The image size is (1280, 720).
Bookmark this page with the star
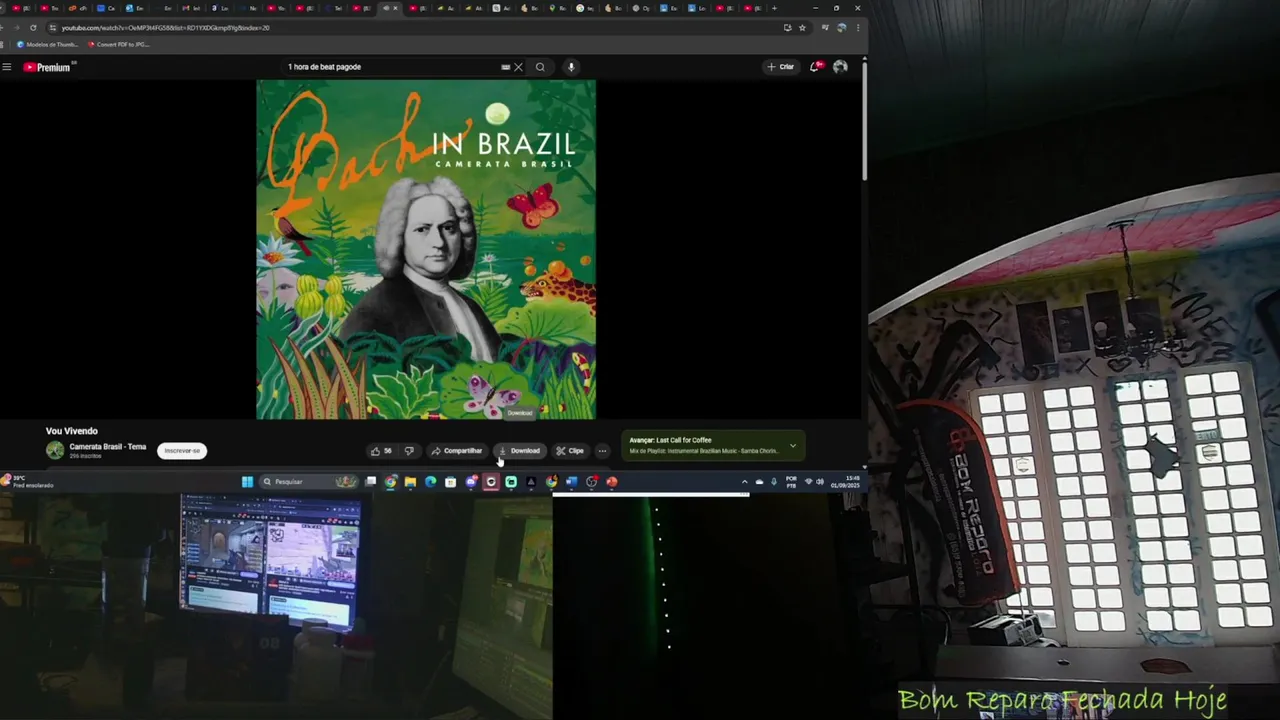[x=802, y=28]
